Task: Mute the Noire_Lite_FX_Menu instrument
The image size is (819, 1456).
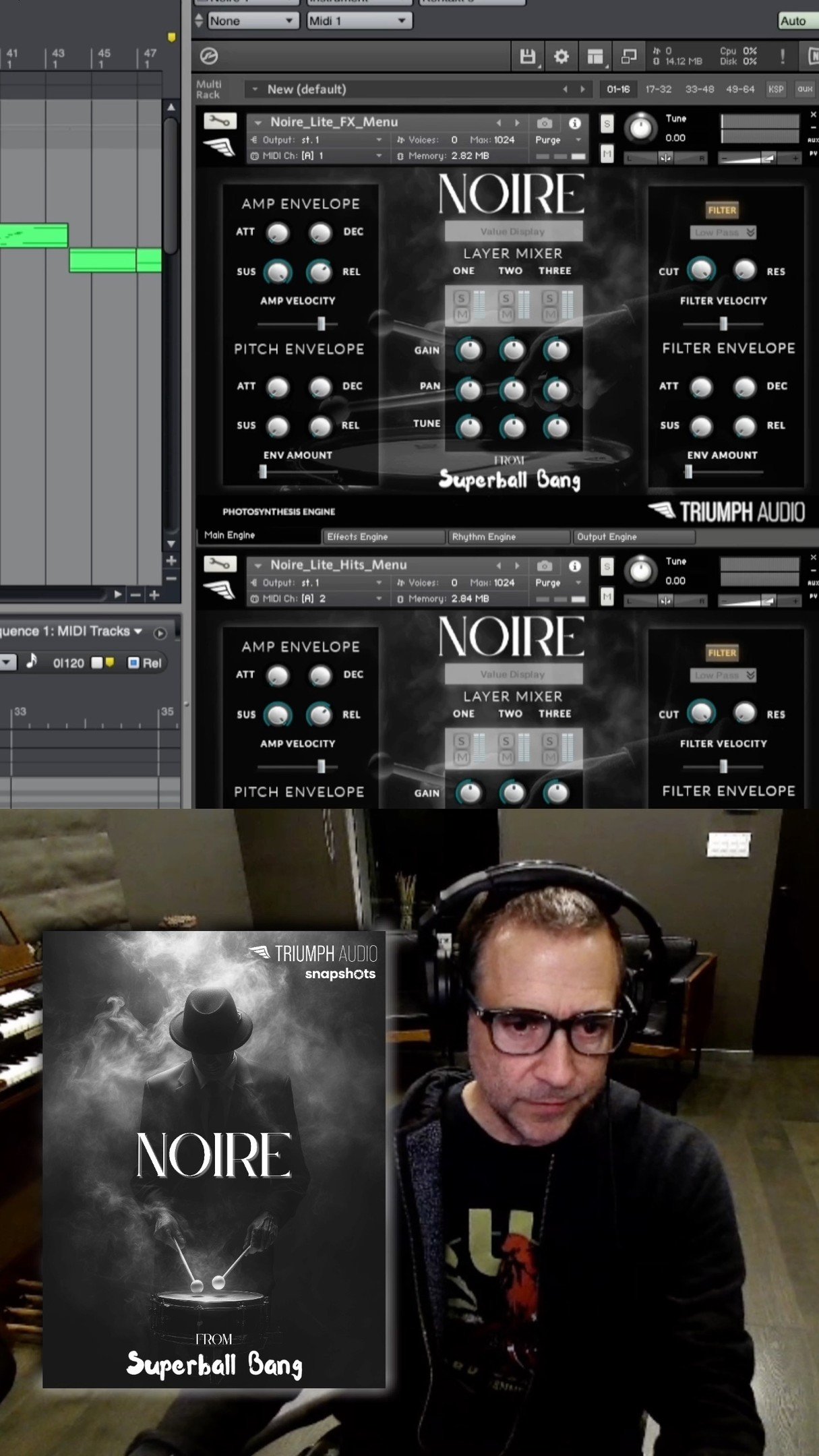Action: tap(607, 154)
